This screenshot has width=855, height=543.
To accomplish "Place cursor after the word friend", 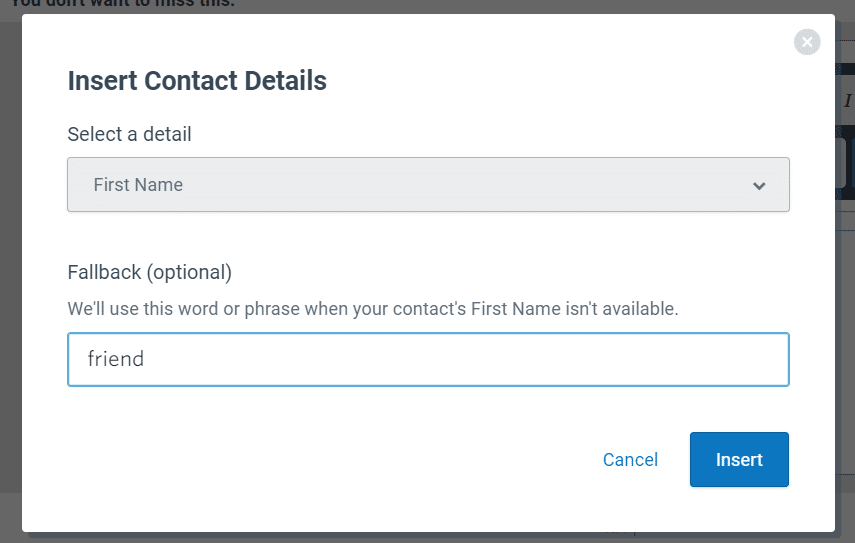I will (x=145, y=359).
